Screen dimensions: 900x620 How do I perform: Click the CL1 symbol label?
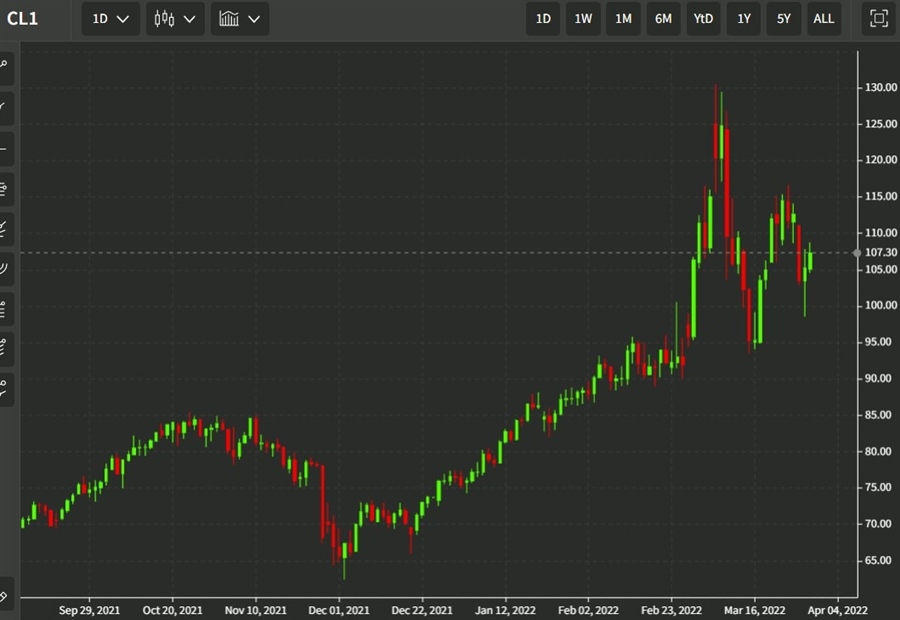22,18
